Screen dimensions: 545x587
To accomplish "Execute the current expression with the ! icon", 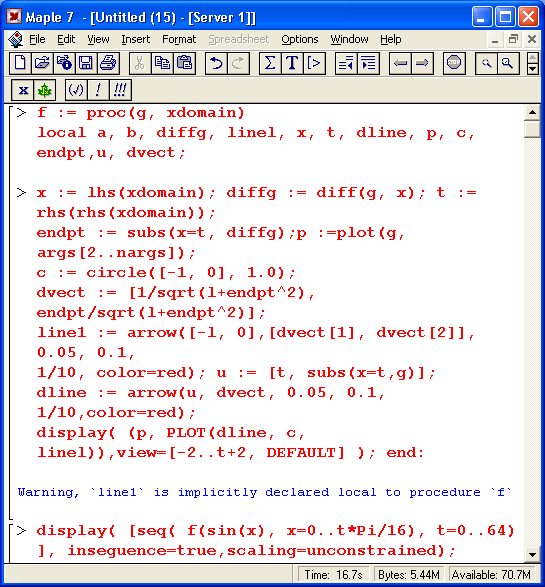I will pyautogui.click(x=98, y=90).
